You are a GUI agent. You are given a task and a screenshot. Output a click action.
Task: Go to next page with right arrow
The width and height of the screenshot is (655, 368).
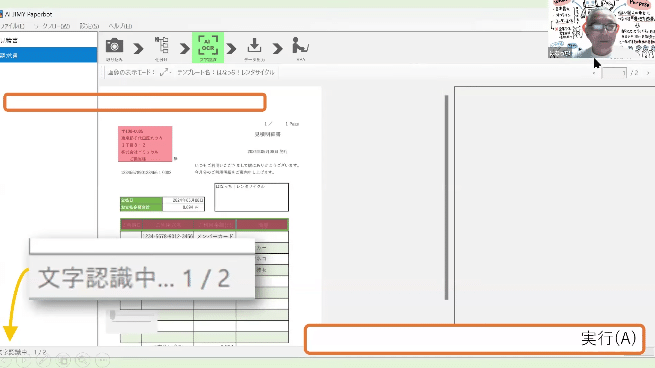pos(648,73)
